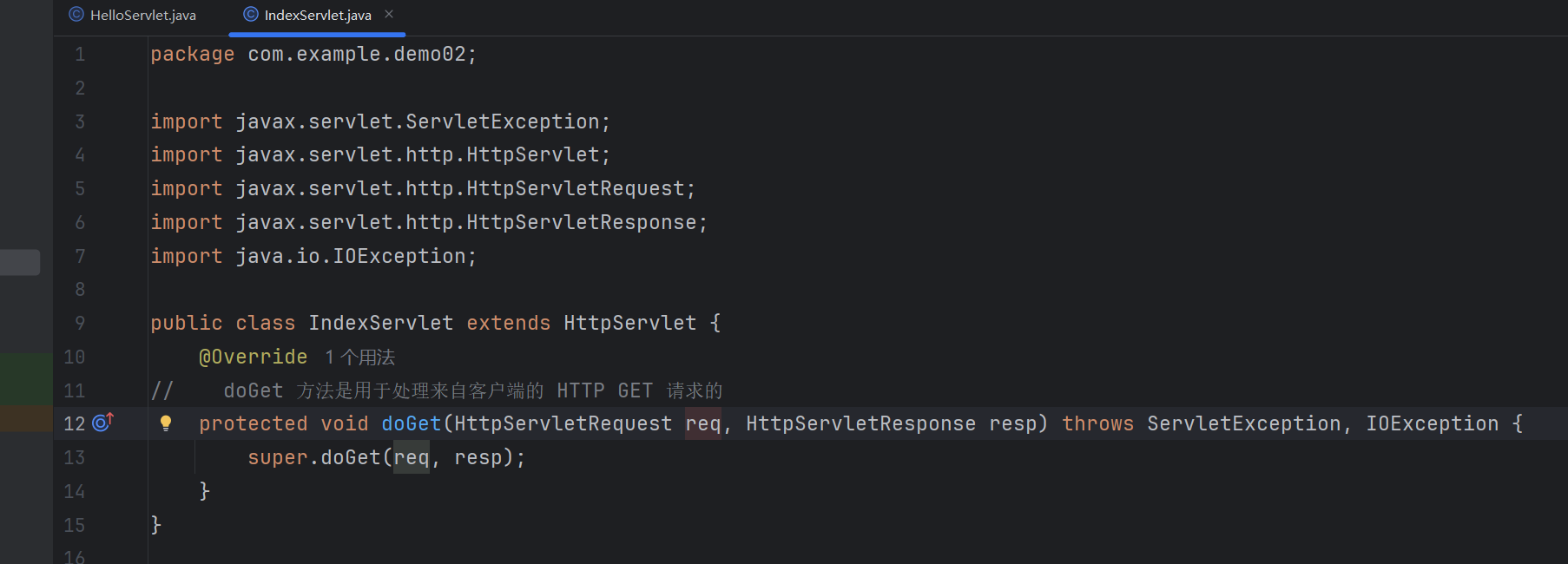The height and width of the screenshot is (564, 1568).
Task: Click line number 1 in the gutter
Action: [x=80, y=55]
